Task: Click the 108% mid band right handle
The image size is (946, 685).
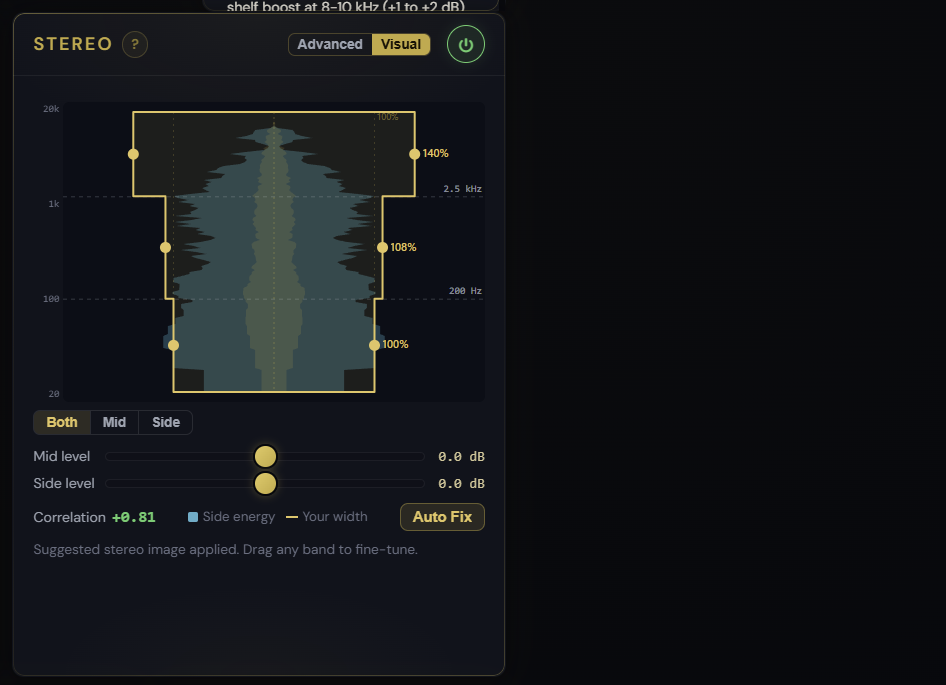Action: tap(383, 247)
